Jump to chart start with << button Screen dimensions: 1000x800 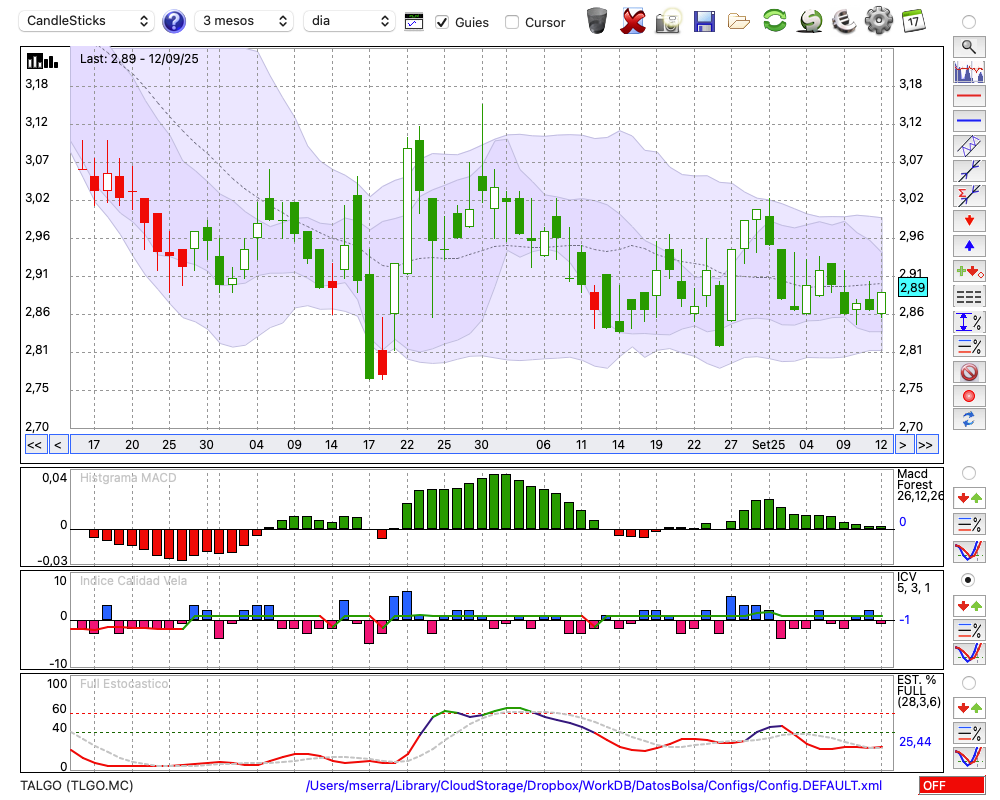[x=35, y=445]
